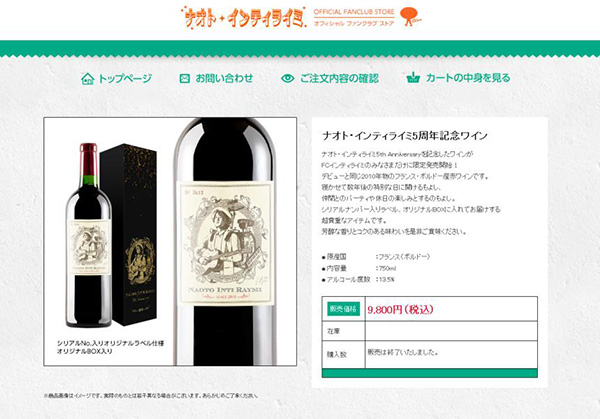Open the トップページ navigation link
The image size is (600, 419).
click(x=125, y=78)
